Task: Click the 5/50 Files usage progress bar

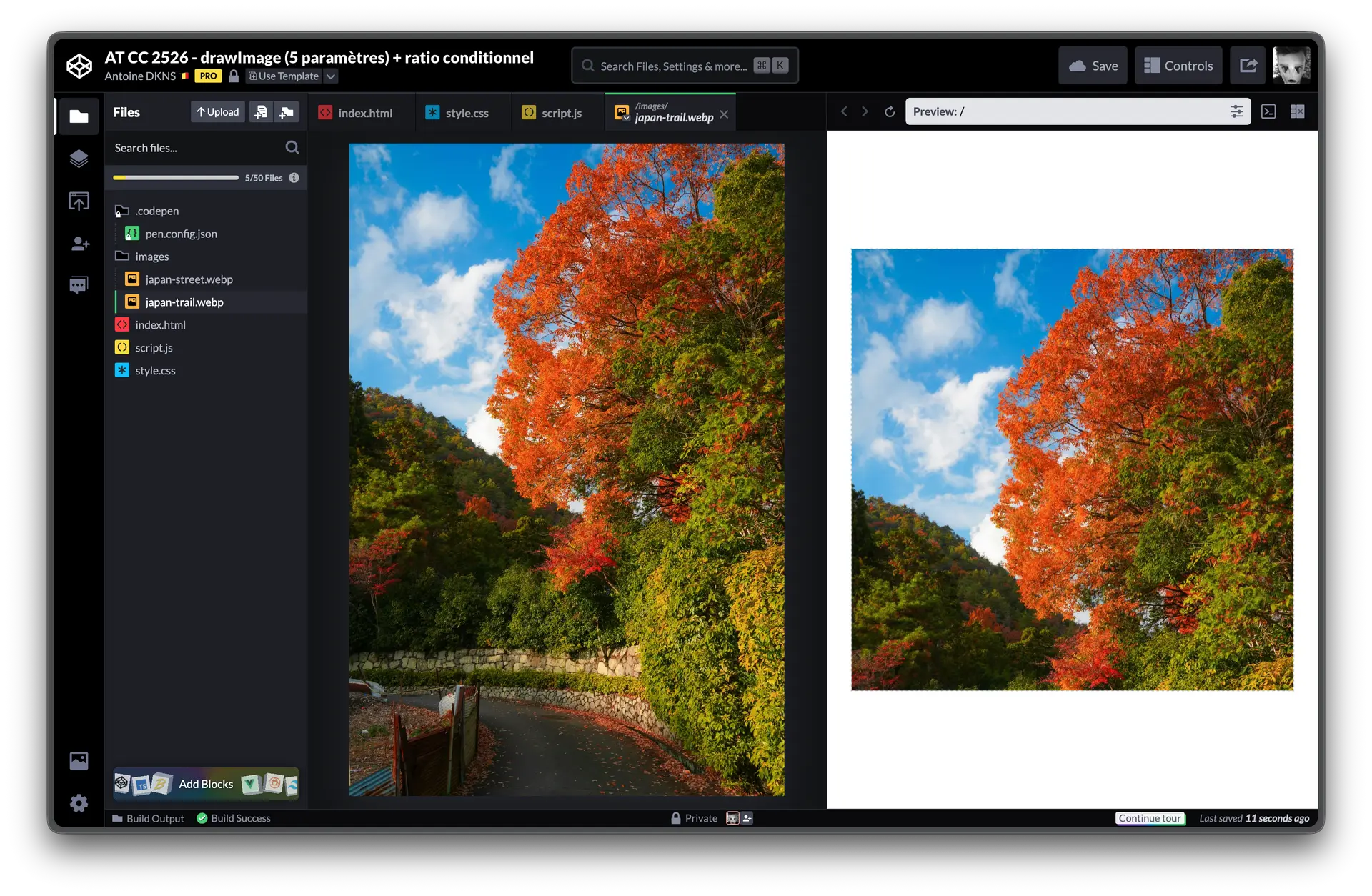Action: pyautogui.click(x=176, y=178)
